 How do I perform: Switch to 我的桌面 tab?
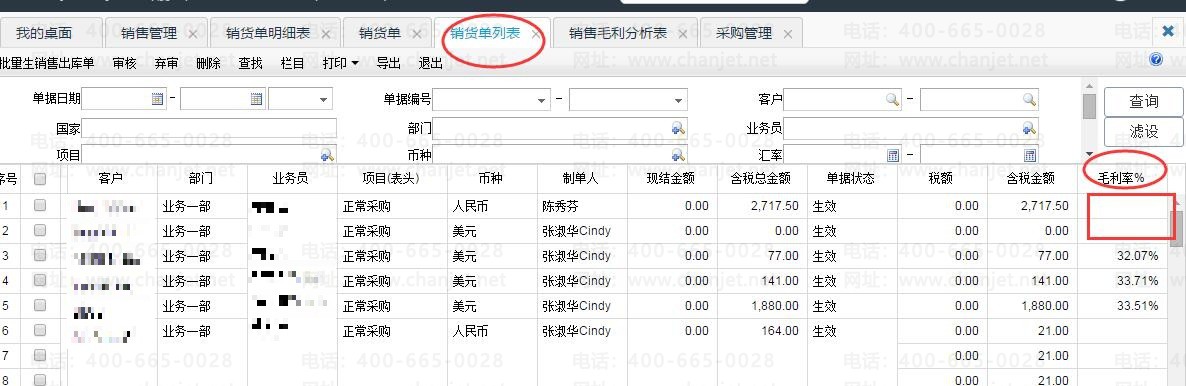pos(45,33)
